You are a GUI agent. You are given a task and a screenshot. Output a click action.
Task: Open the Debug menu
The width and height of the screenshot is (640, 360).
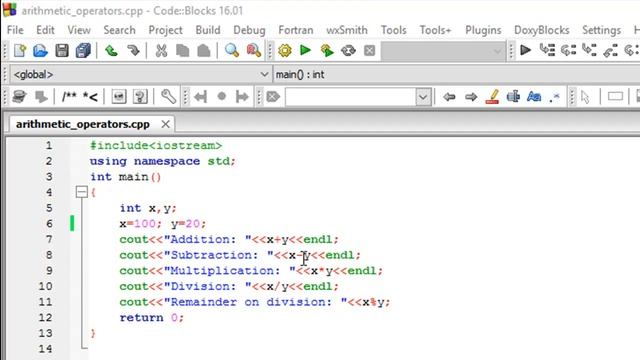[x=249, y=30]
